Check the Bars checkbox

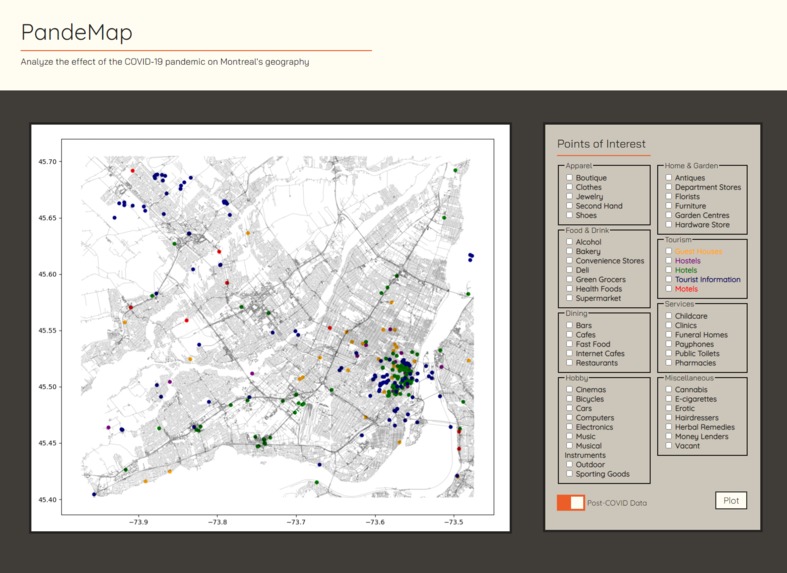coord(569,325)
